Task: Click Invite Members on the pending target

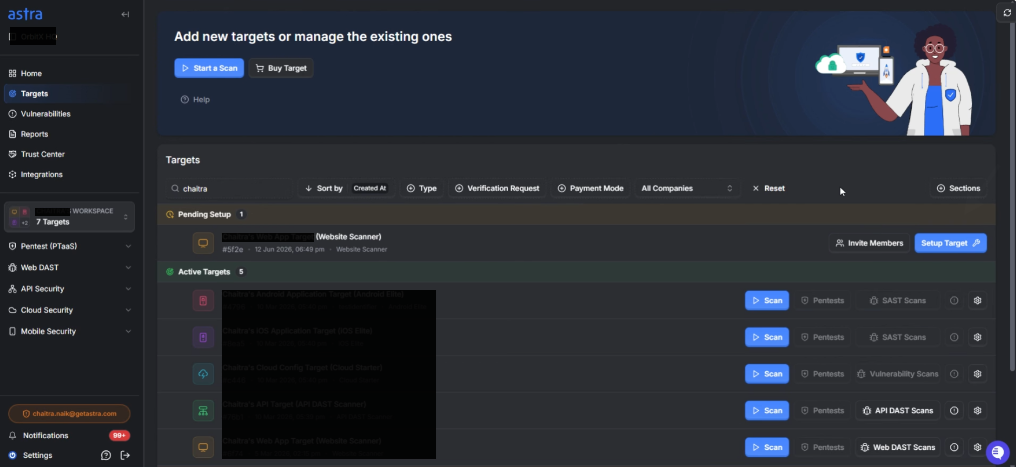Action: [x=869, y=243]
